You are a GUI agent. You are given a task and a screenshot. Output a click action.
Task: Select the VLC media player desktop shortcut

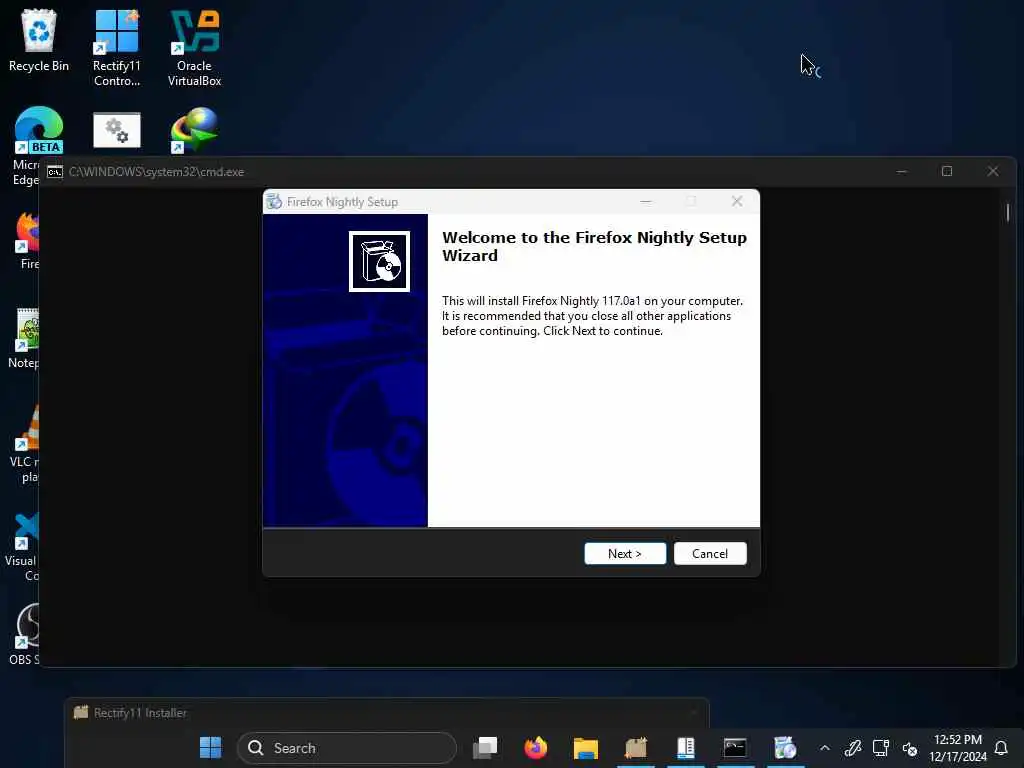(26, 443)
